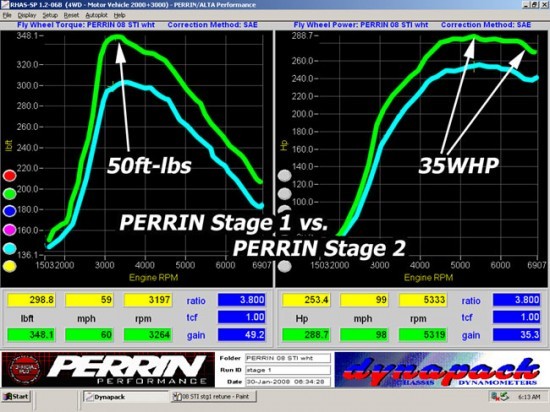
Task: Click the Date field showing 30-Jan-2008
Action: point(288,381)
